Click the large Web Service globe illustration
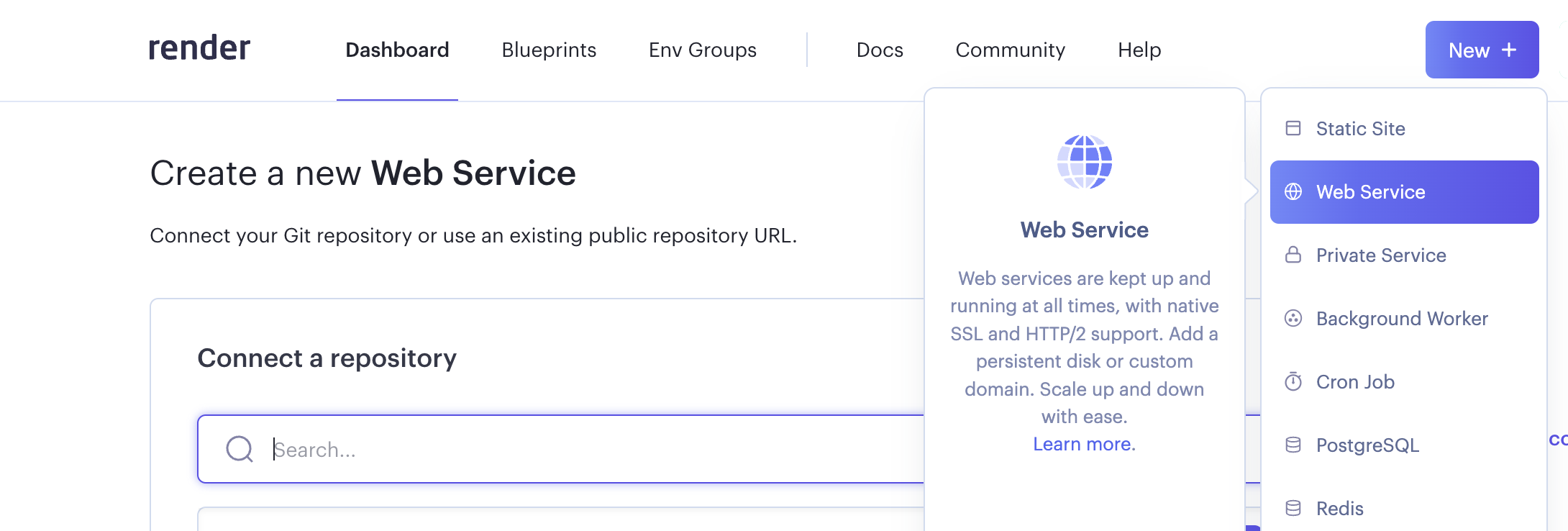 point(1085,162)
